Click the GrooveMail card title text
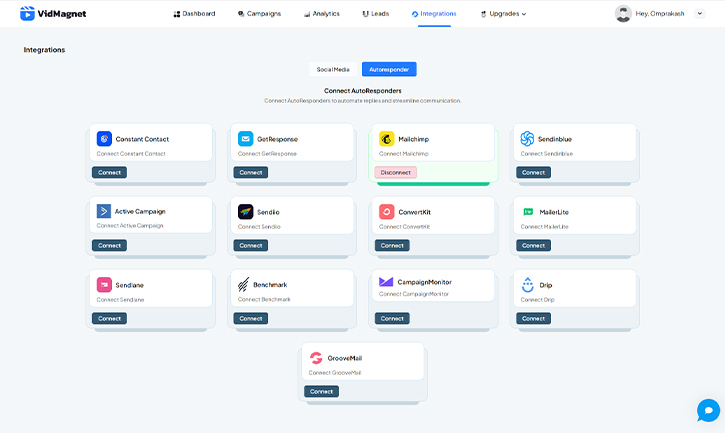Viewport: 725px width, 433px height. 344,358
